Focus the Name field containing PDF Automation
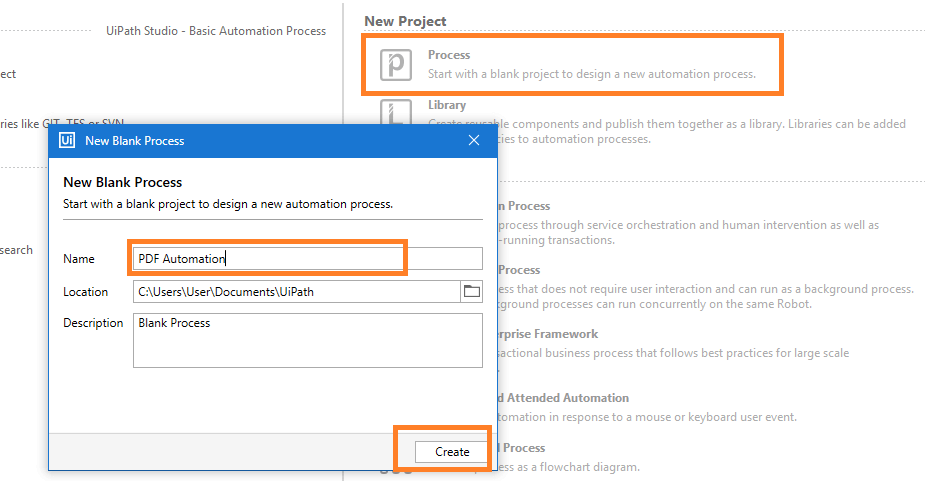925x481 pixels. 307,259
